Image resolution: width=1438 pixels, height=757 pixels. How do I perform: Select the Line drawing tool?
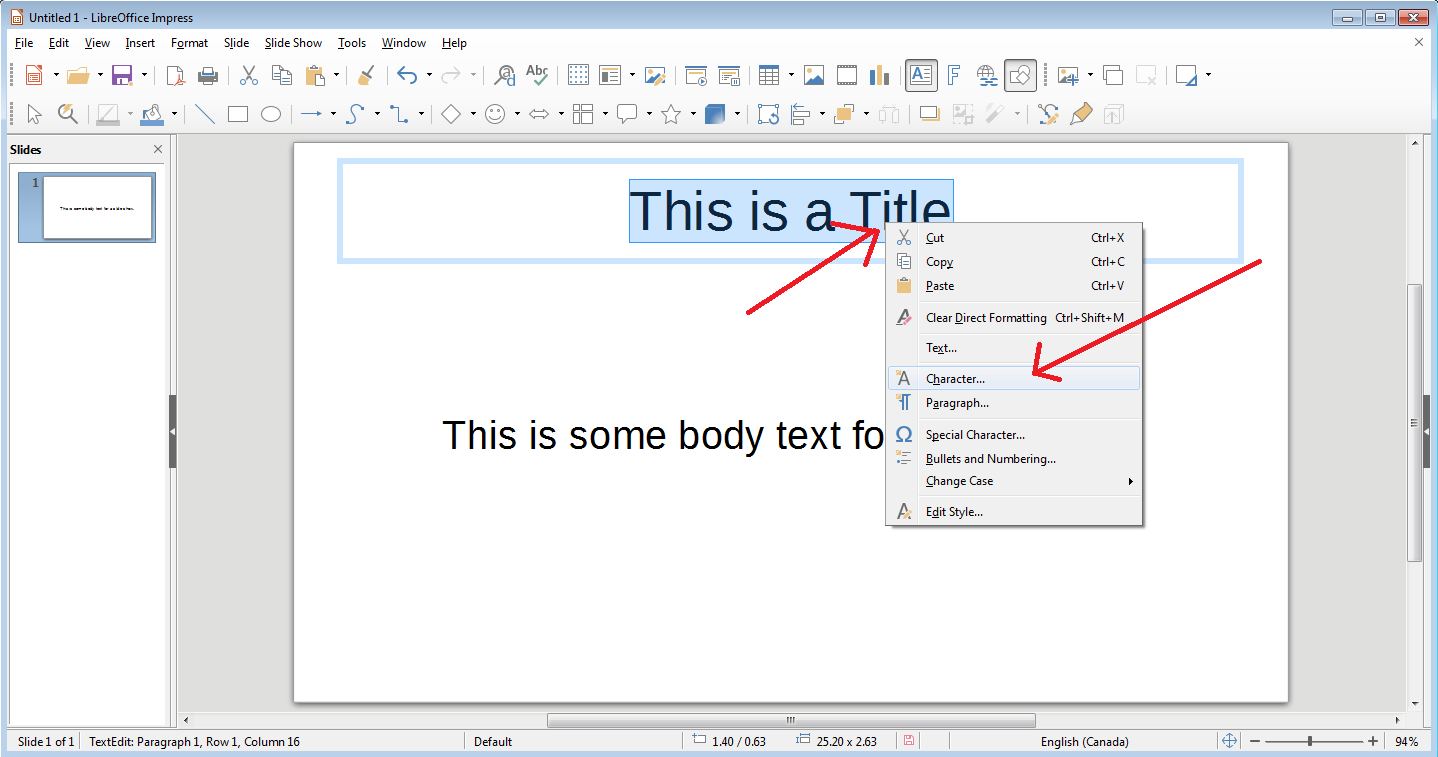point(205,114)
